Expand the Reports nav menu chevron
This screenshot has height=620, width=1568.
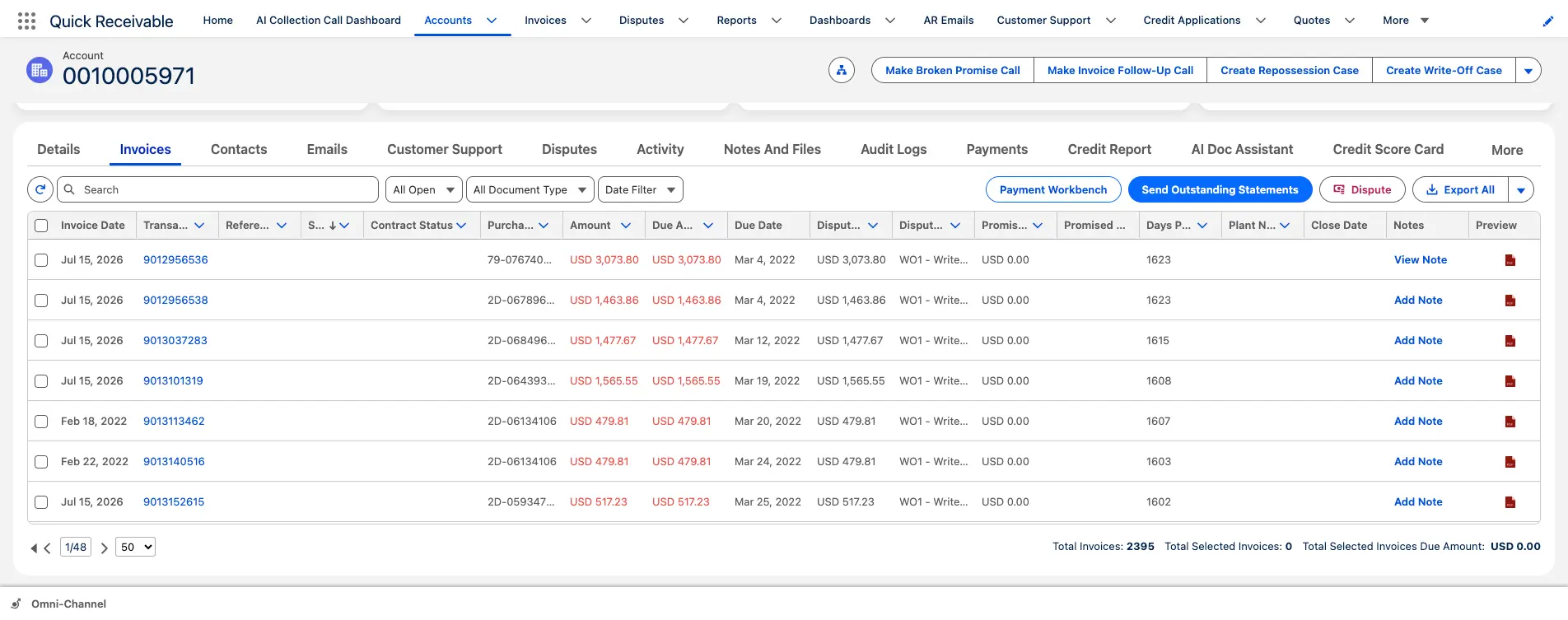(x=777, y=21)
